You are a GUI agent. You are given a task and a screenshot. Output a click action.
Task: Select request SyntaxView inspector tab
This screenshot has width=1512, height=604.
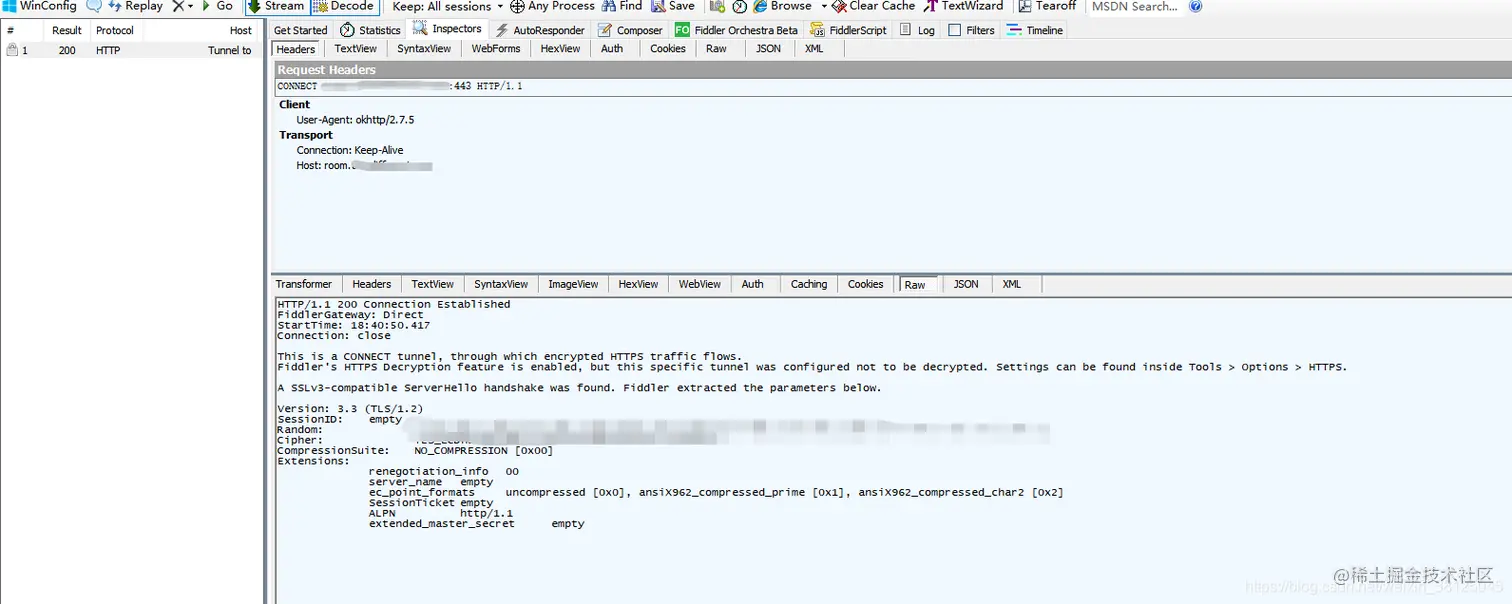tap(424, 48)
